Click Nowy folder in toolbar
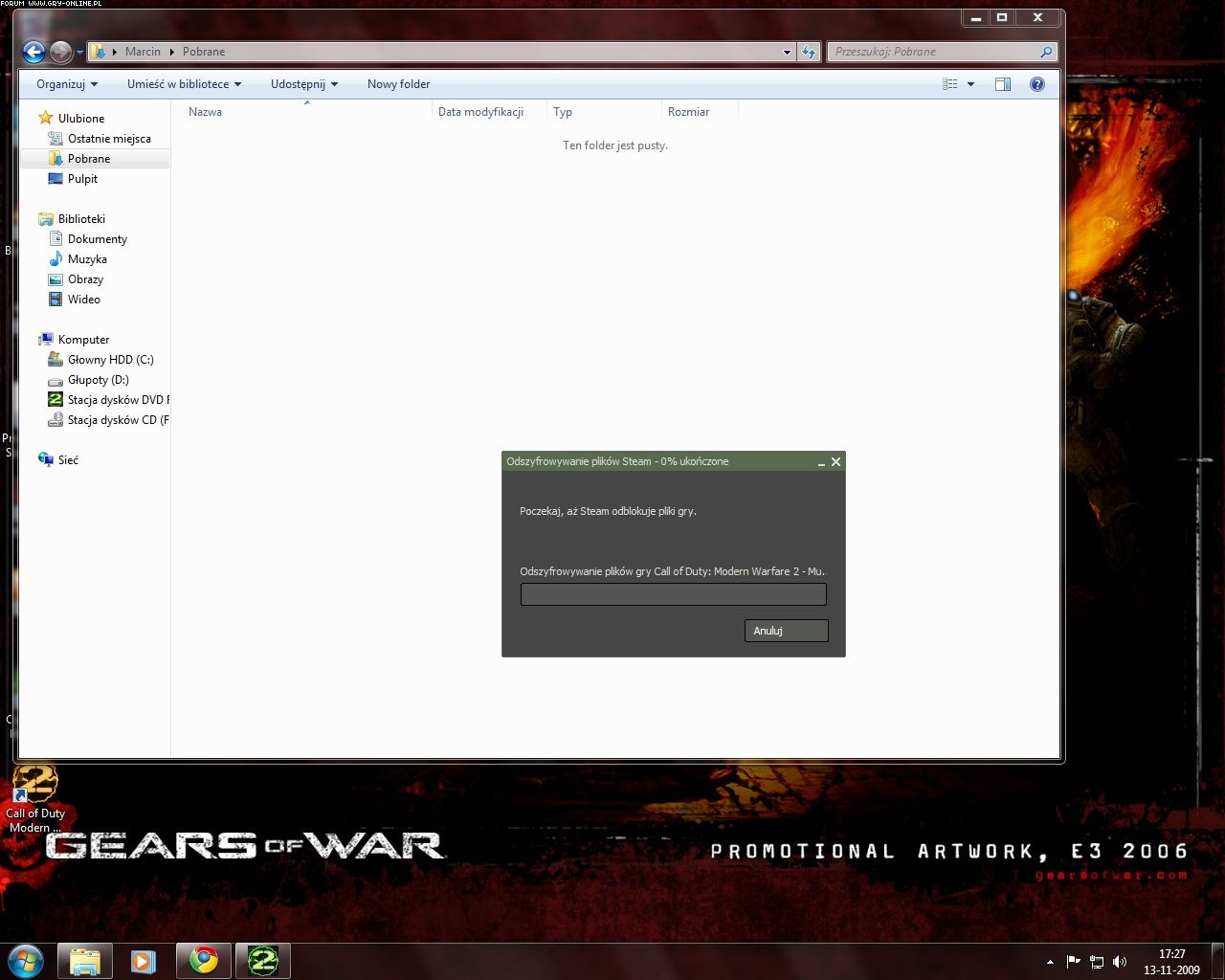Screen dimensions: 1225x980 click(398, 84)
